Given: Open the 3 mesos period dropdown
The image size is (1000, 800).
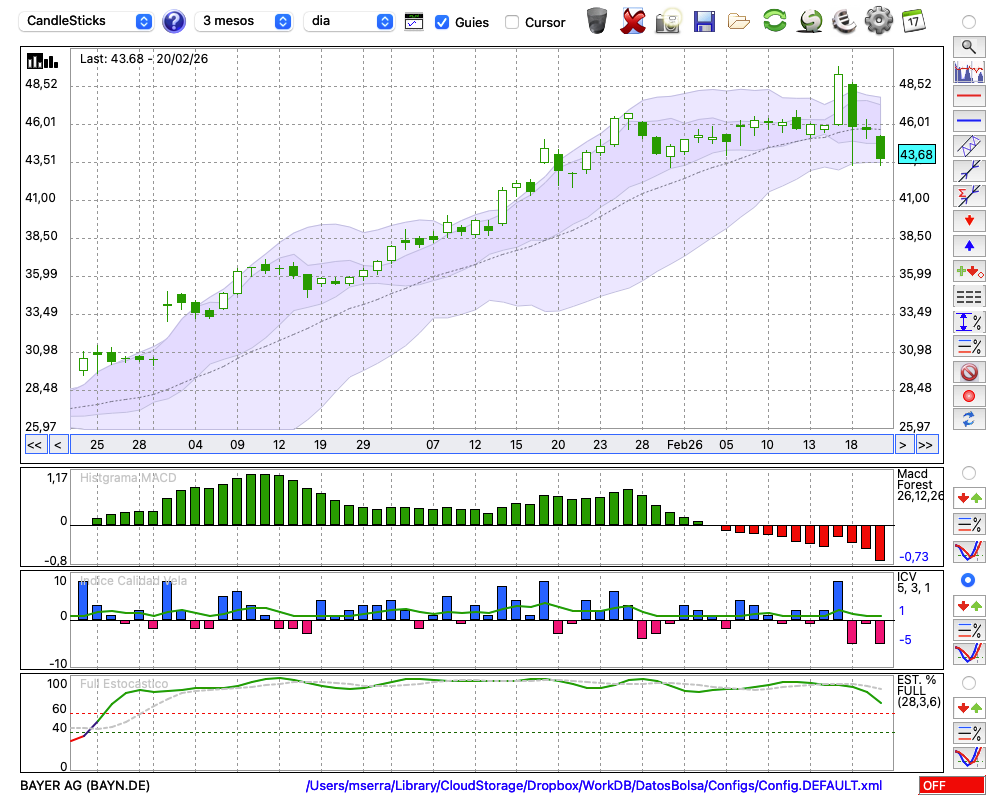Looking at the screenshot, I should (246, 21).
